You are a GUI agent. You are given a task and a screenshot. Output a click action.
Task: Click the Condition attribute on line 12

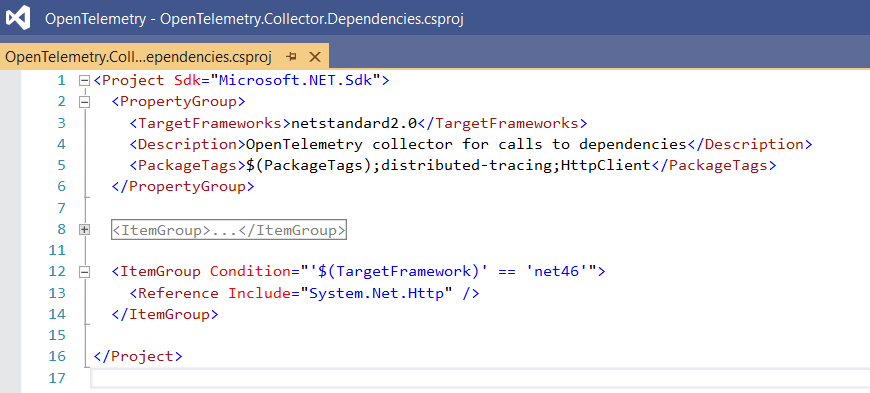click(x=251, y=272)
